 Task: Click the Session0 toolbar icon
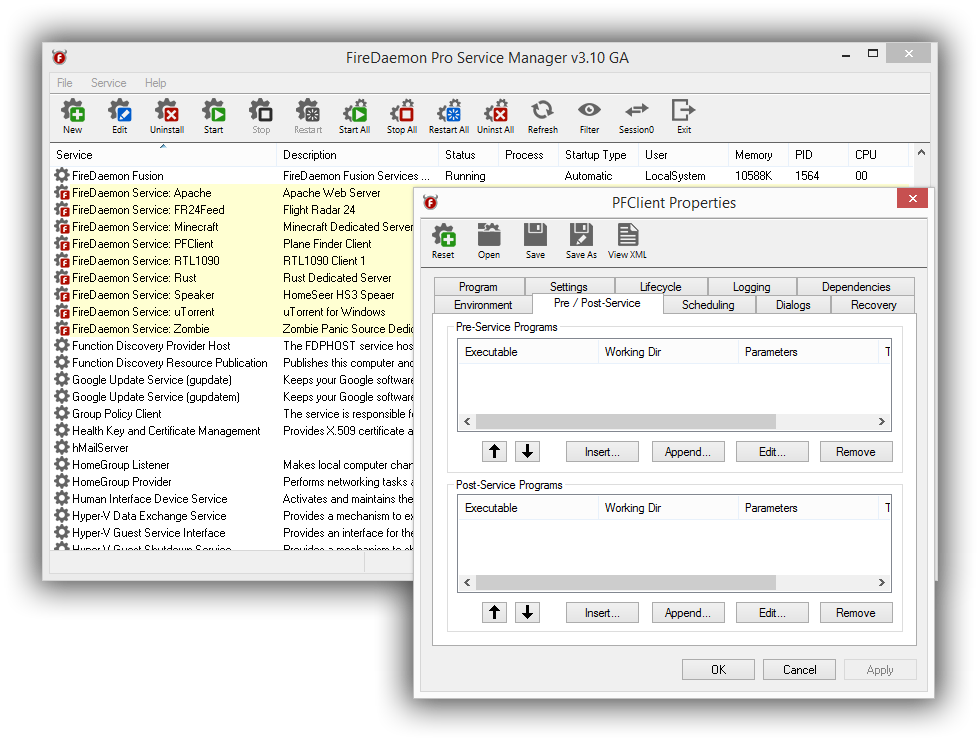click(x=636, y=115)
